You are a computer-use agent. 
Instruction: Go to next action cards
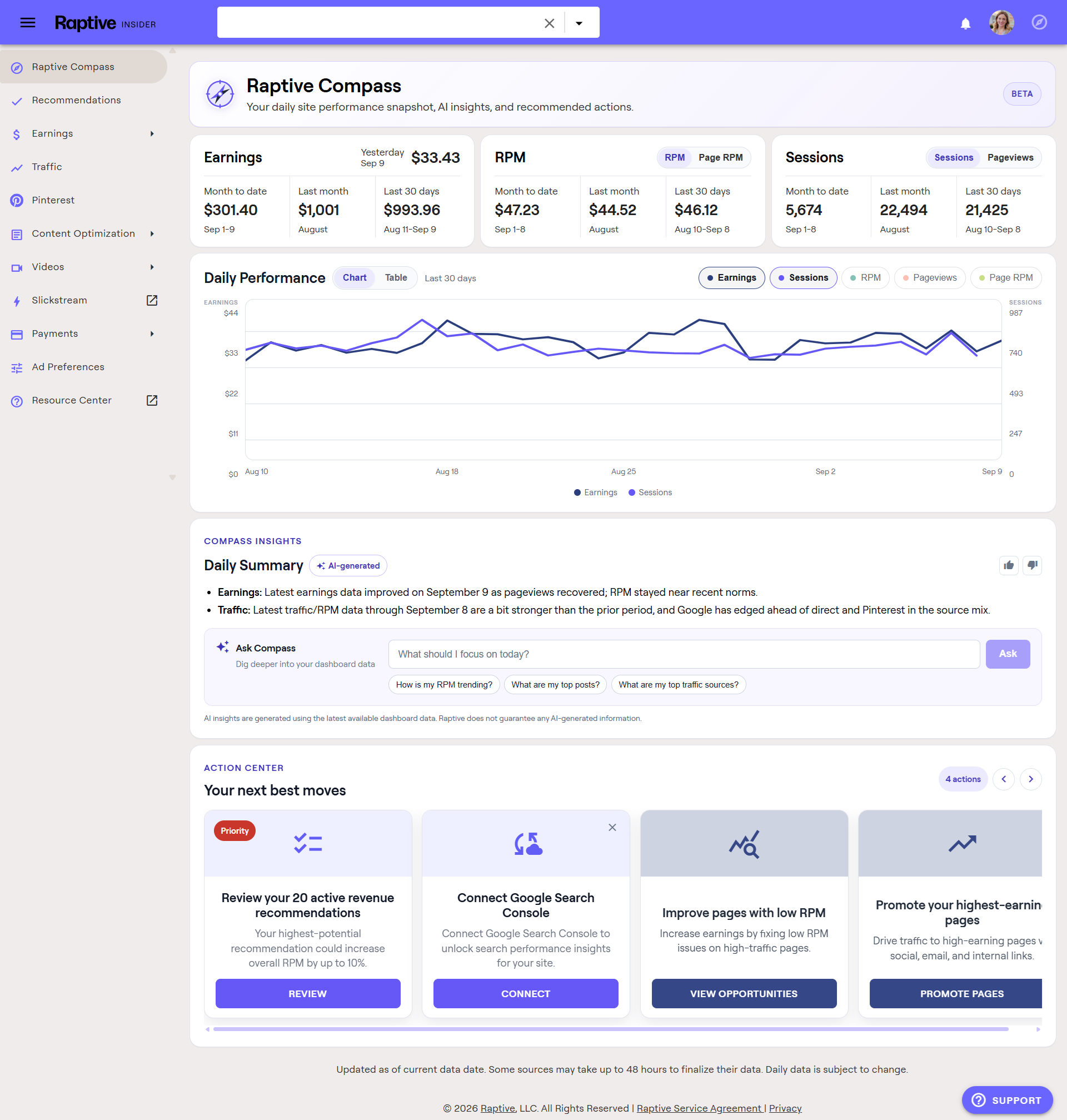point(1030,779)
